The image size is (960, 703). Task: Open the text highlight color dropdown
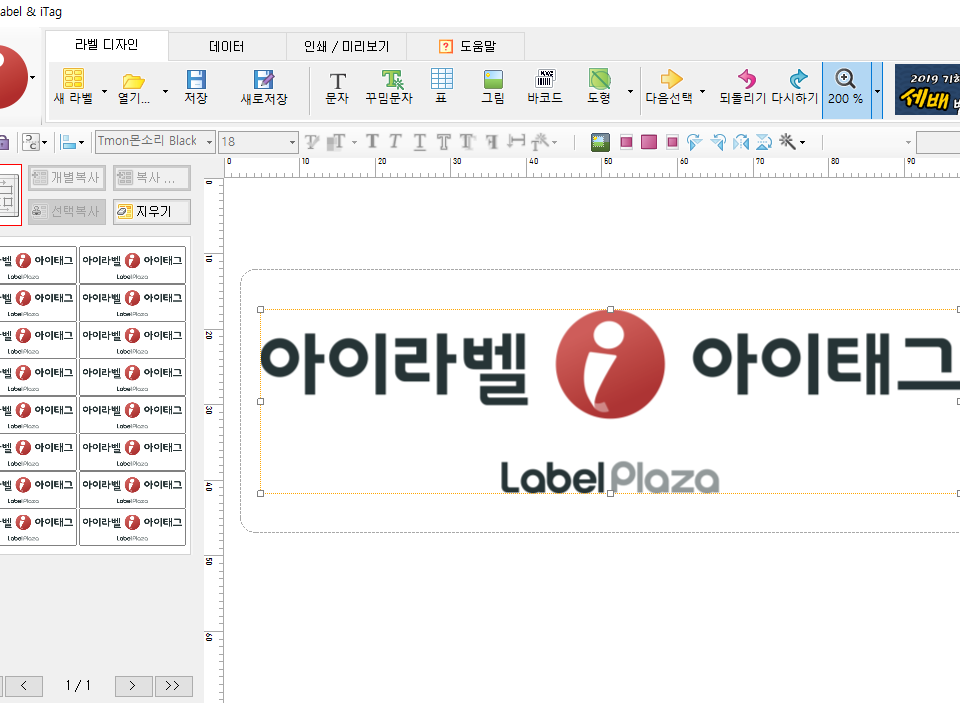[355, 143]
